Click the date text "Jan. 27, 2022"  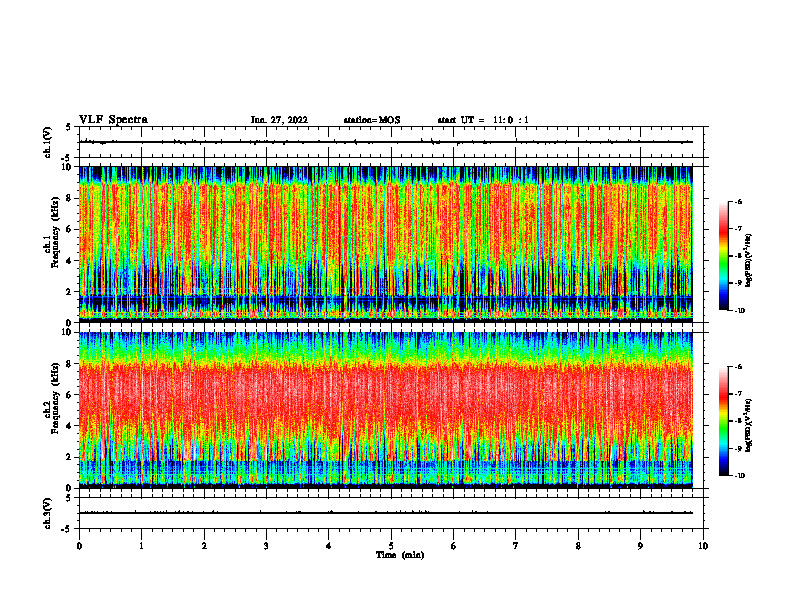(x=279, y=120)
